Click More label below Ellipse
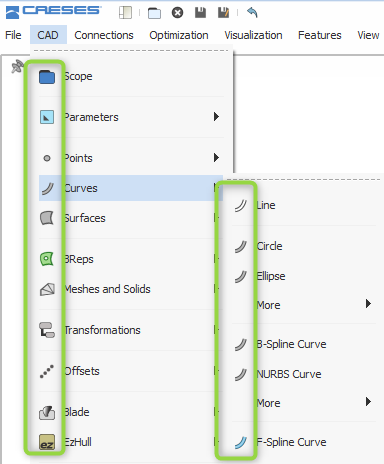This screenshot has height=464, width=384. pos(268,305)
